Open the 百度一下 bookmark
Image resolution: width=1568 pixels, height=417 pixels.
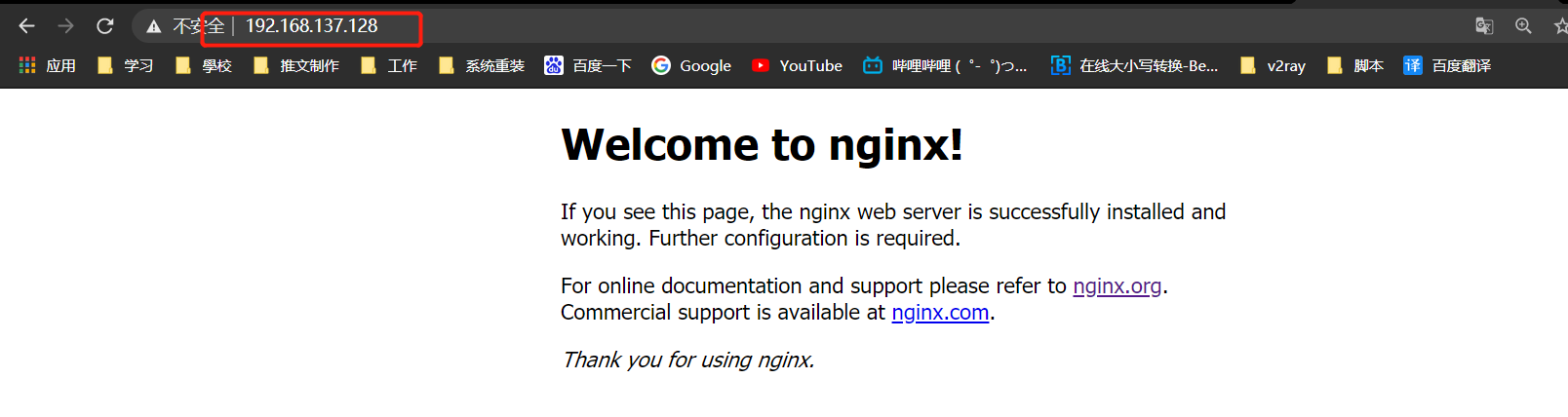point(588,65)
